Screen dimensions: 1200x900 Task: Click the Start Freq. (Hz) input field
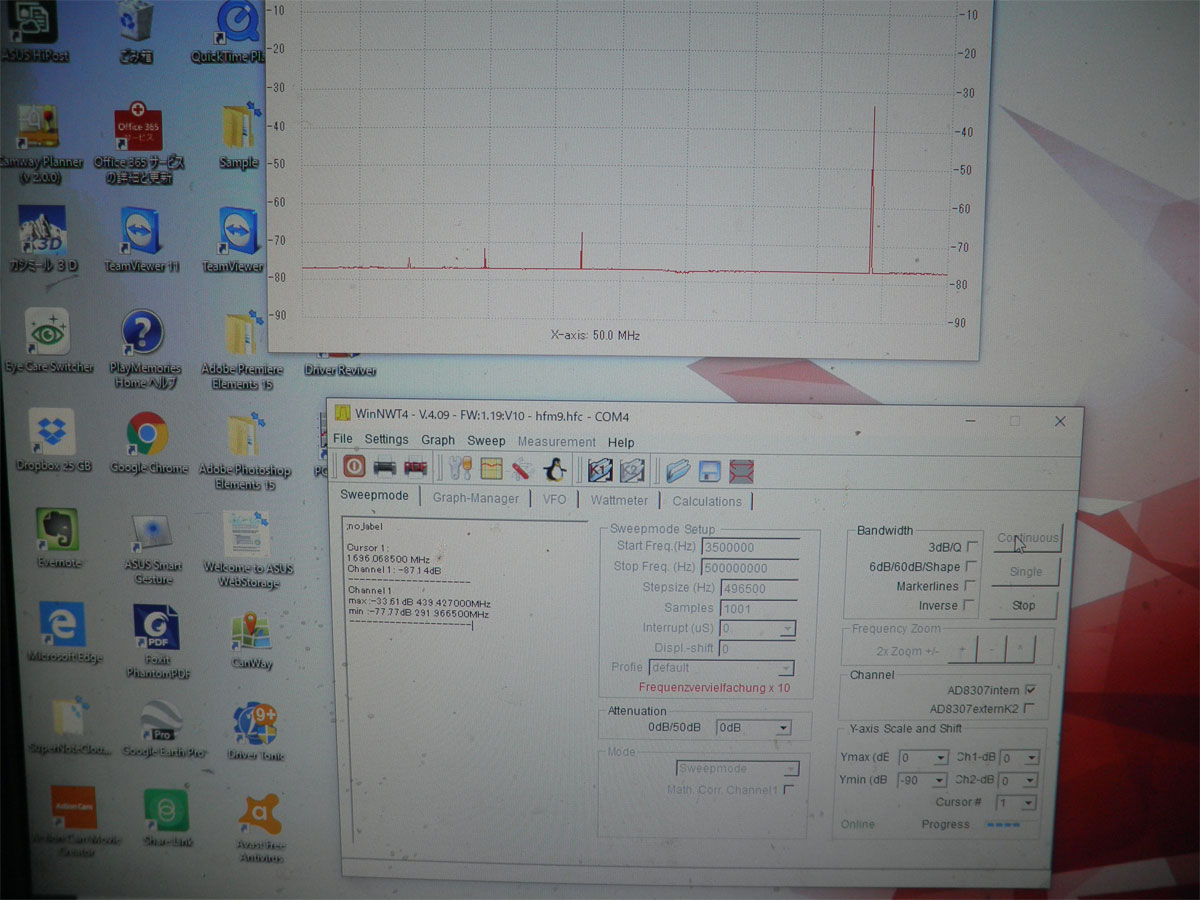pos(750,547)
